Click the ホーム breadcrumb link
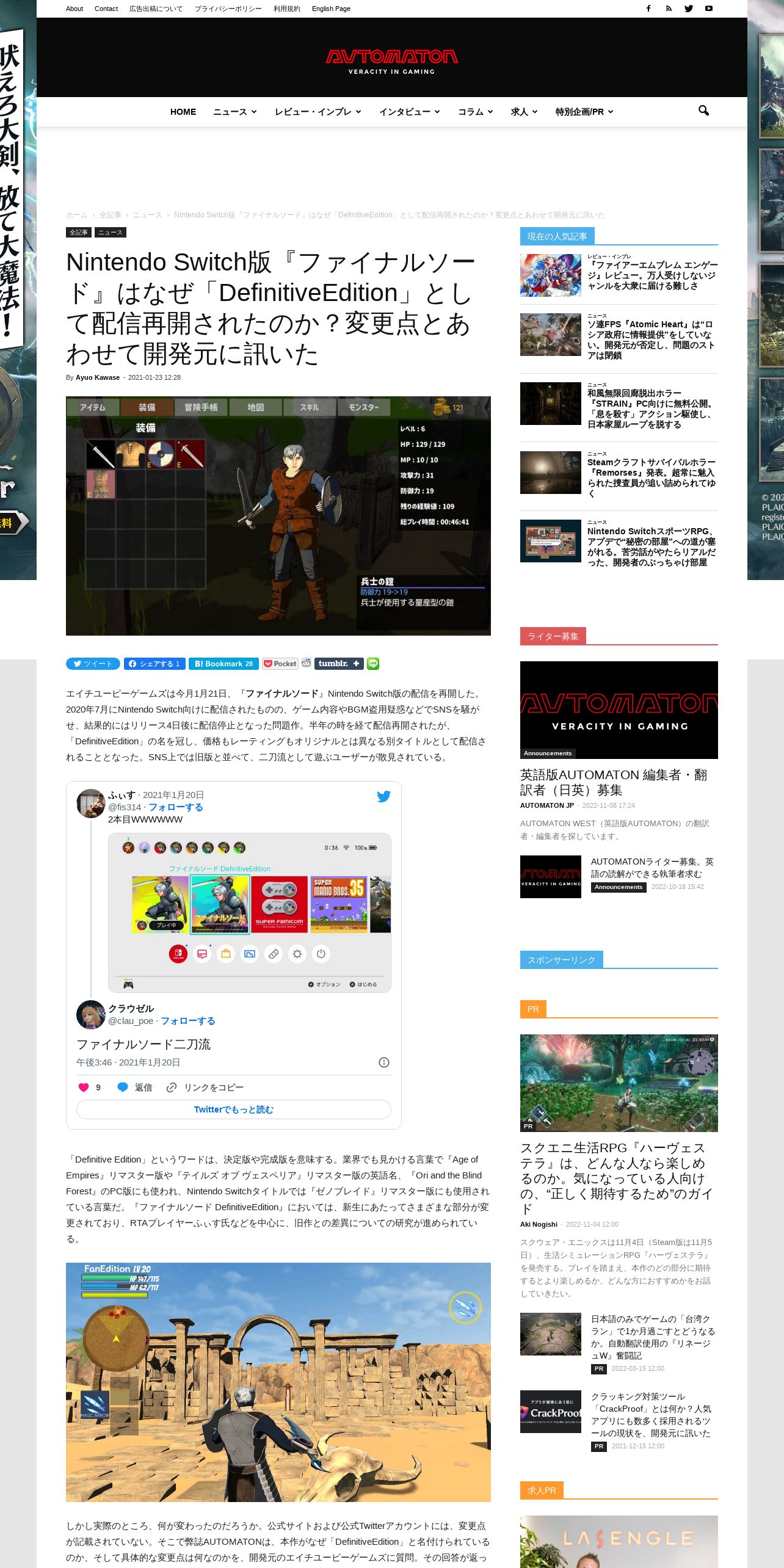Image resolution: width=784 pixels, height=1568 pixels. click(77, 215)
